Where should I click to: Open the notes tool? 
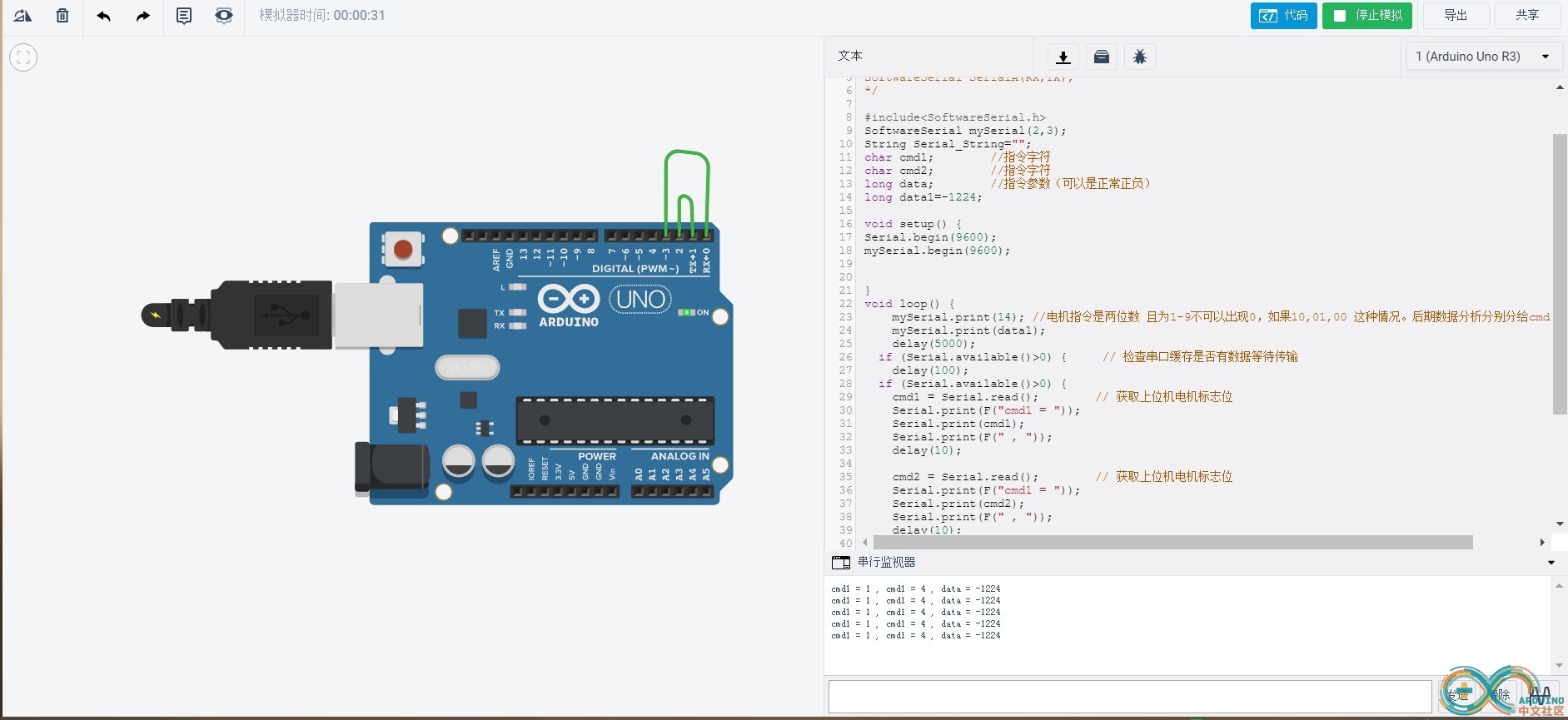click(184, 16)
